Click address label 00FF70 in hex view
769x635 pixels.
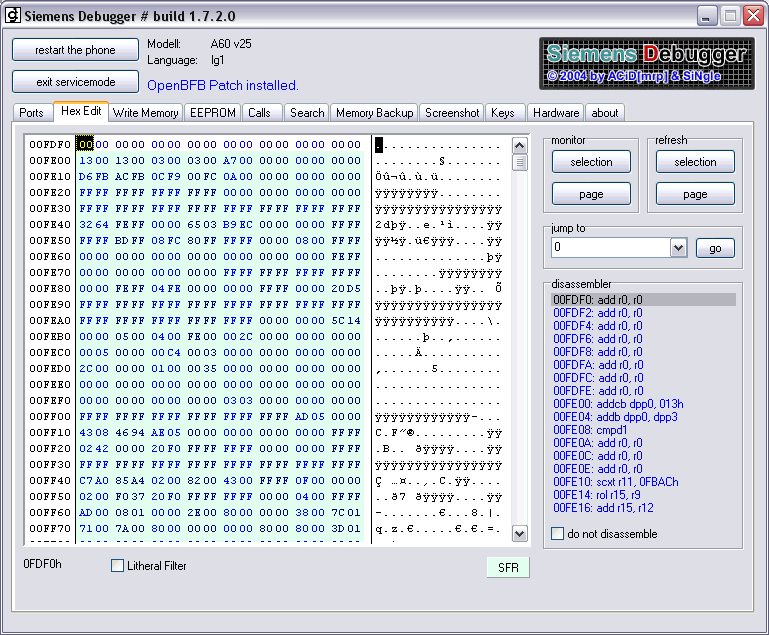coord(50,528)
